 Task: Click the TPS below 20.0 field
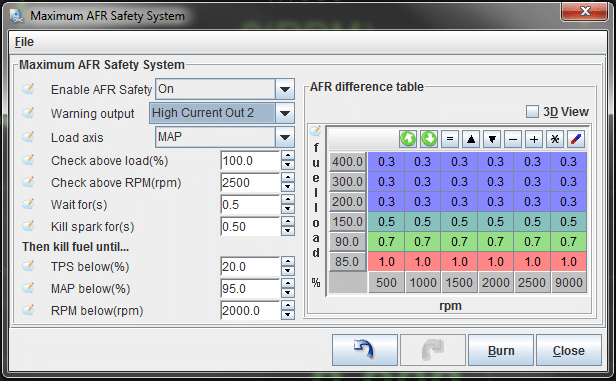(x=251, y=267)
